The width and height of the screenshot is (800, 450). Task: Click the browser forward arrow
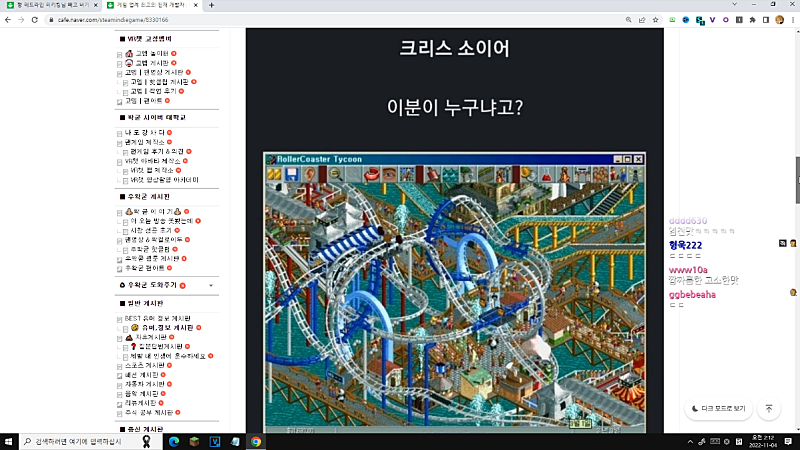(21, 20)
